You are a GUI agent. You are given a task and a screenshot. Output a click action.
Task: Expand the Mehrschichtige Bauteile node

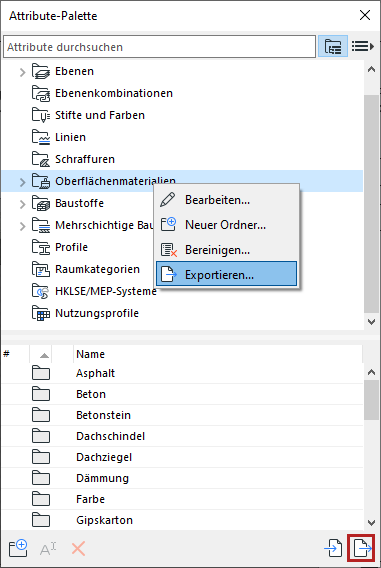(x=22, y=226)
